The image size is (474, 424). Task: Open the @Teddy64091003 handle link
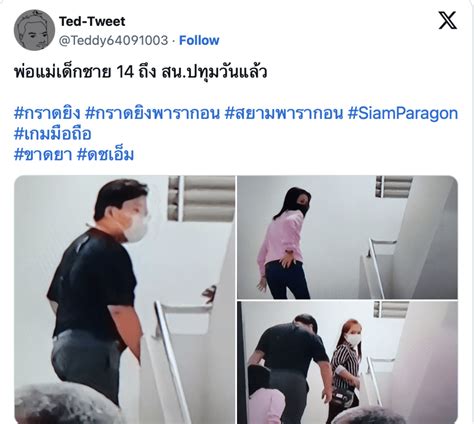coord(113,40)
